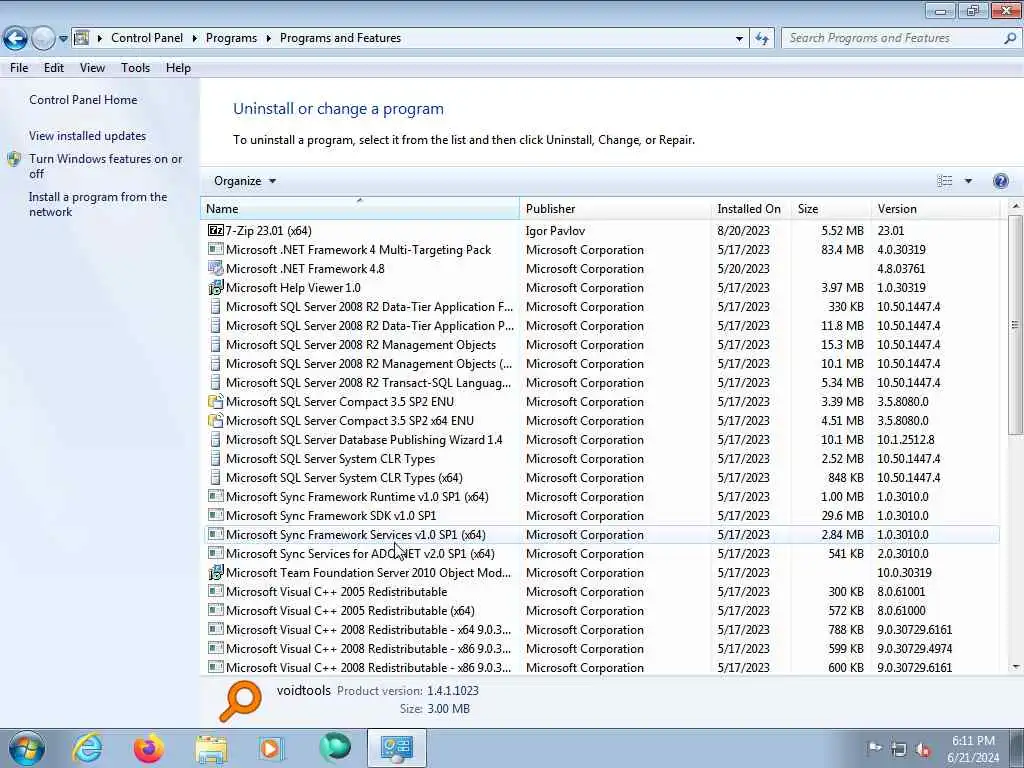Click the Back navigation arrow button
The width and height of the screenshot is (1024, 768).
coord(15,39)
